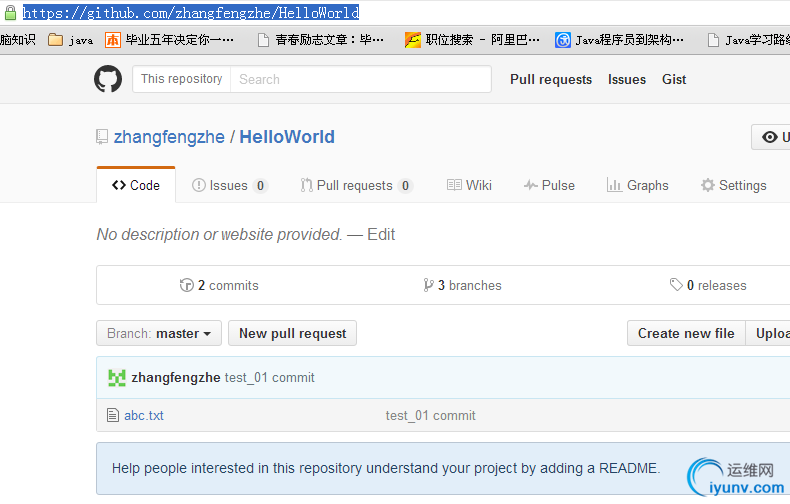Open Gist from the top navigation
Screen dimensions: 790x504
click(x=674, y=80)
